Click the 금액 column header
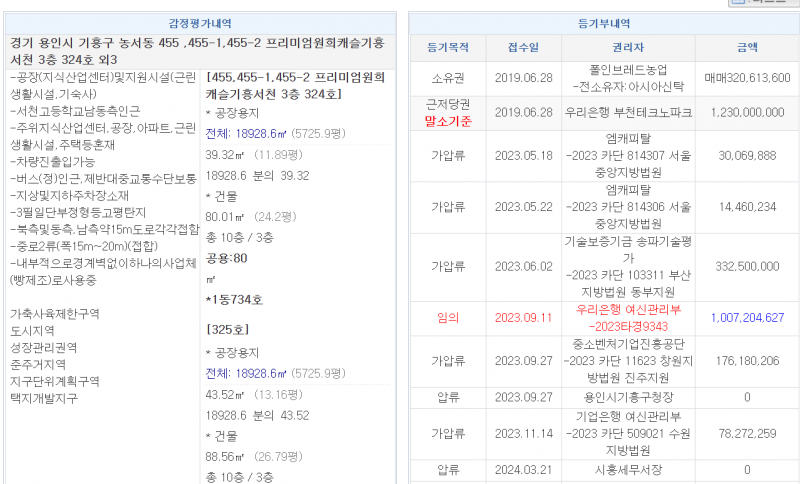800x484 pixels. click(x=746, y=47)
